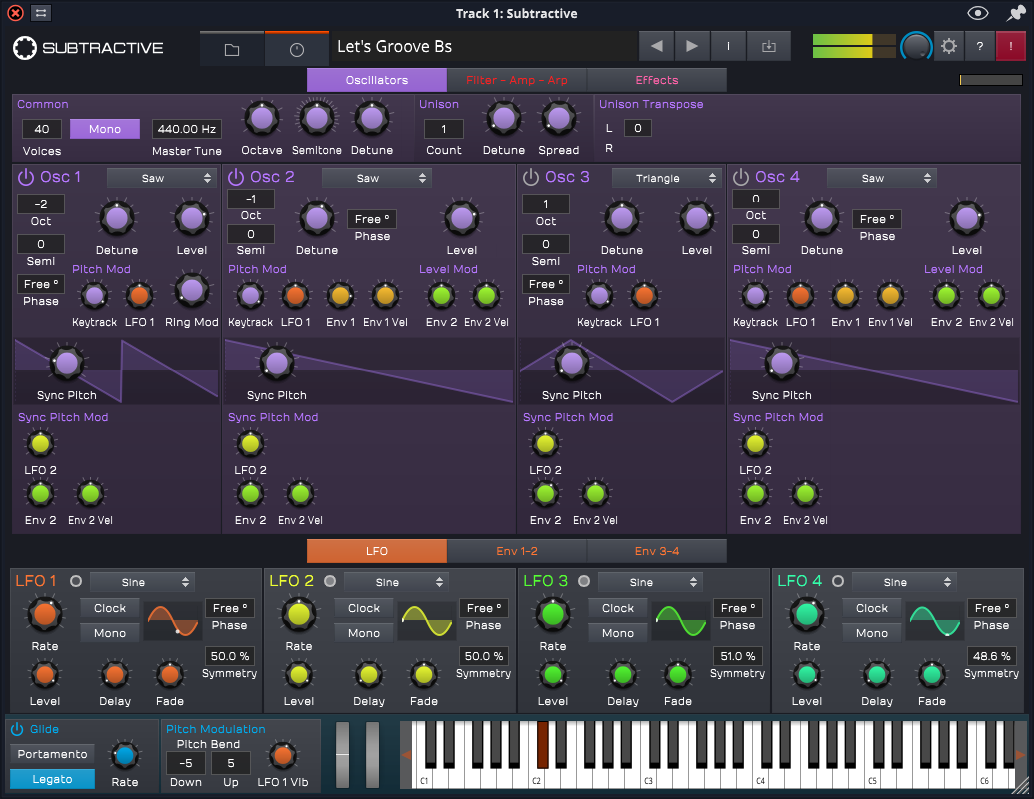Viewport: 1034px width, 799px height.
Task: Click the Osc 1 Sync Pitch knob
Action: 67,363
